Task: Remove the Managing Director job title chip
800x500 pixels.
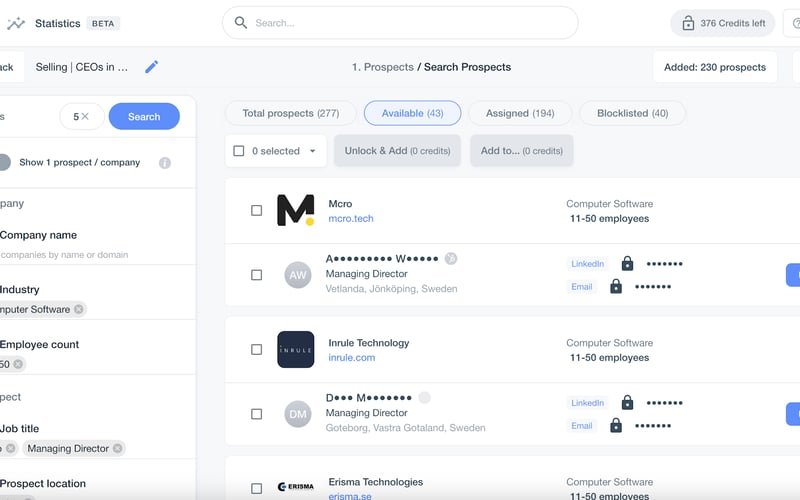Action: pos(117,448)
